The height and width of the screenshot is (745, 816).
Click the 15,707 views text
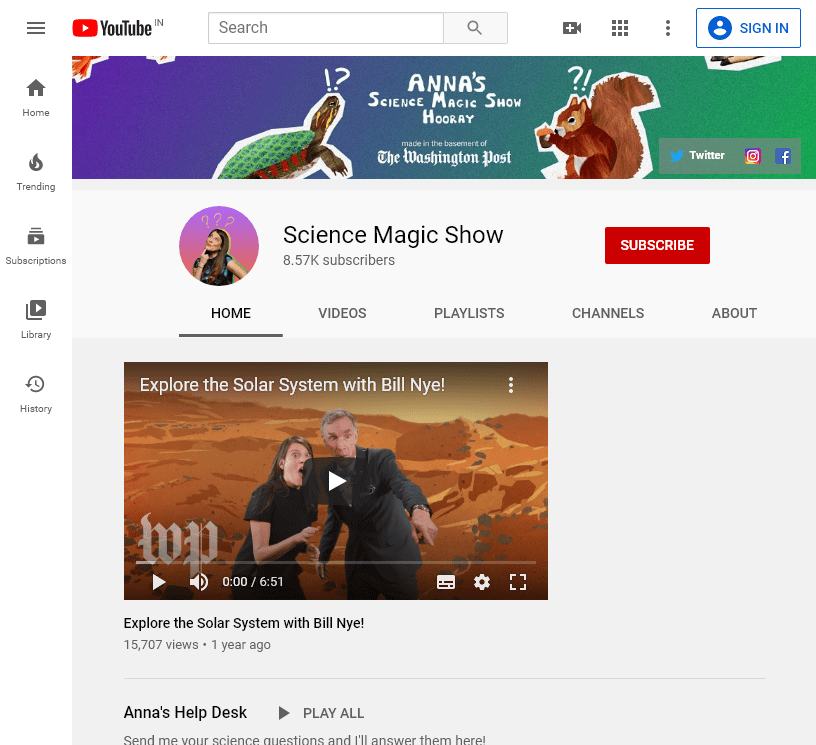(161, 645)
